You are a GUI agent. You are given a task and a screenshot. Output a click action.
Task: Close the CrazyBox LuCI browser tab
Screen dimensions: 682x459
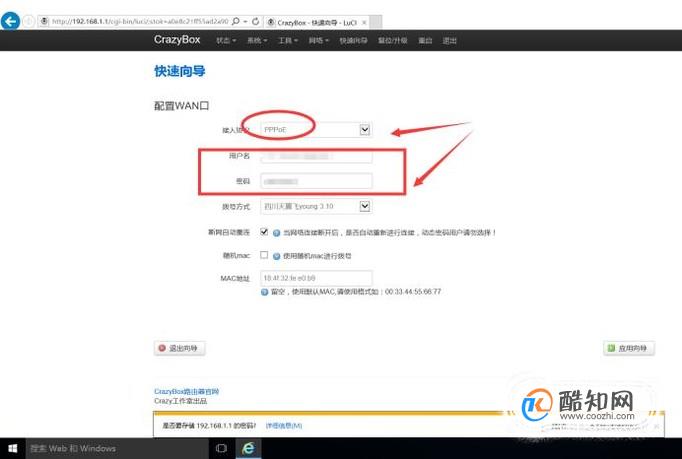point(364,22)
